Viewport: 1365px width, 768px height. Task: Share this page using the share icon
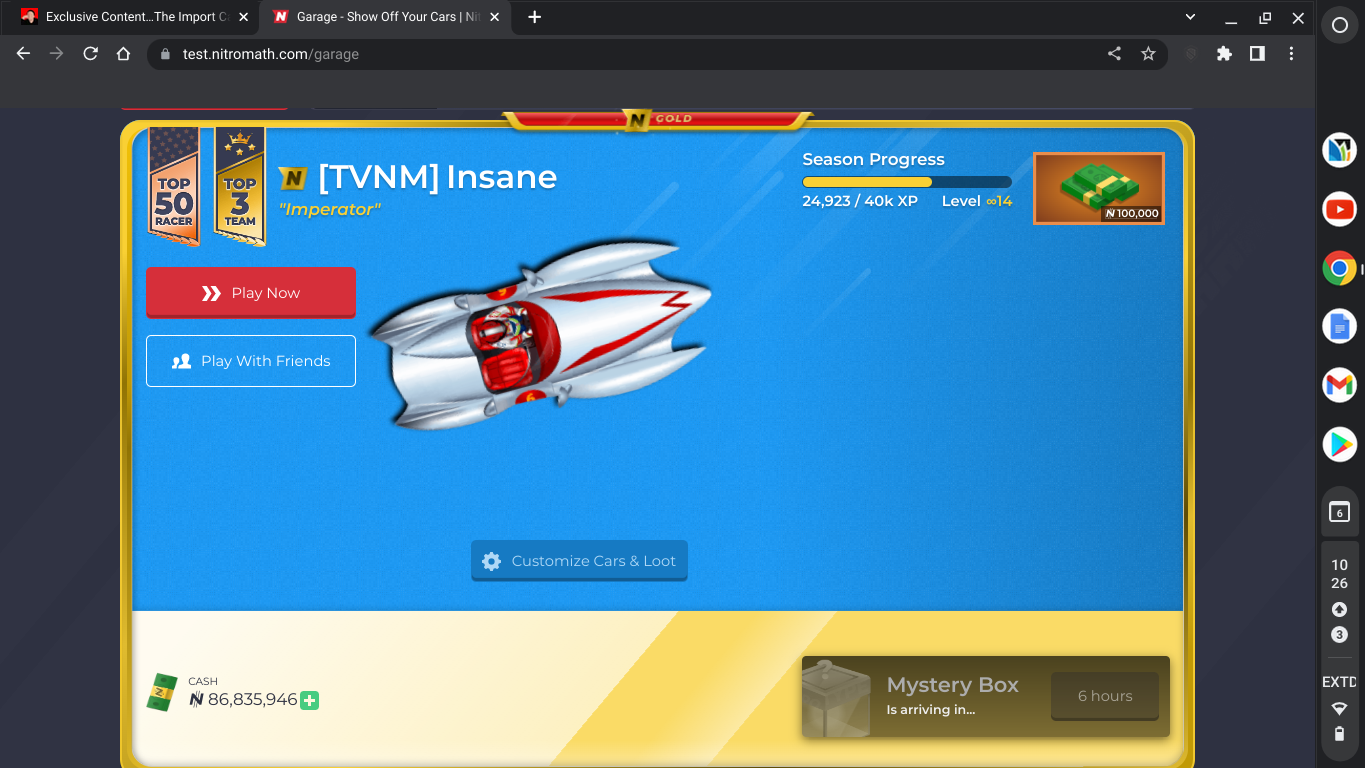pos(1114,54)
